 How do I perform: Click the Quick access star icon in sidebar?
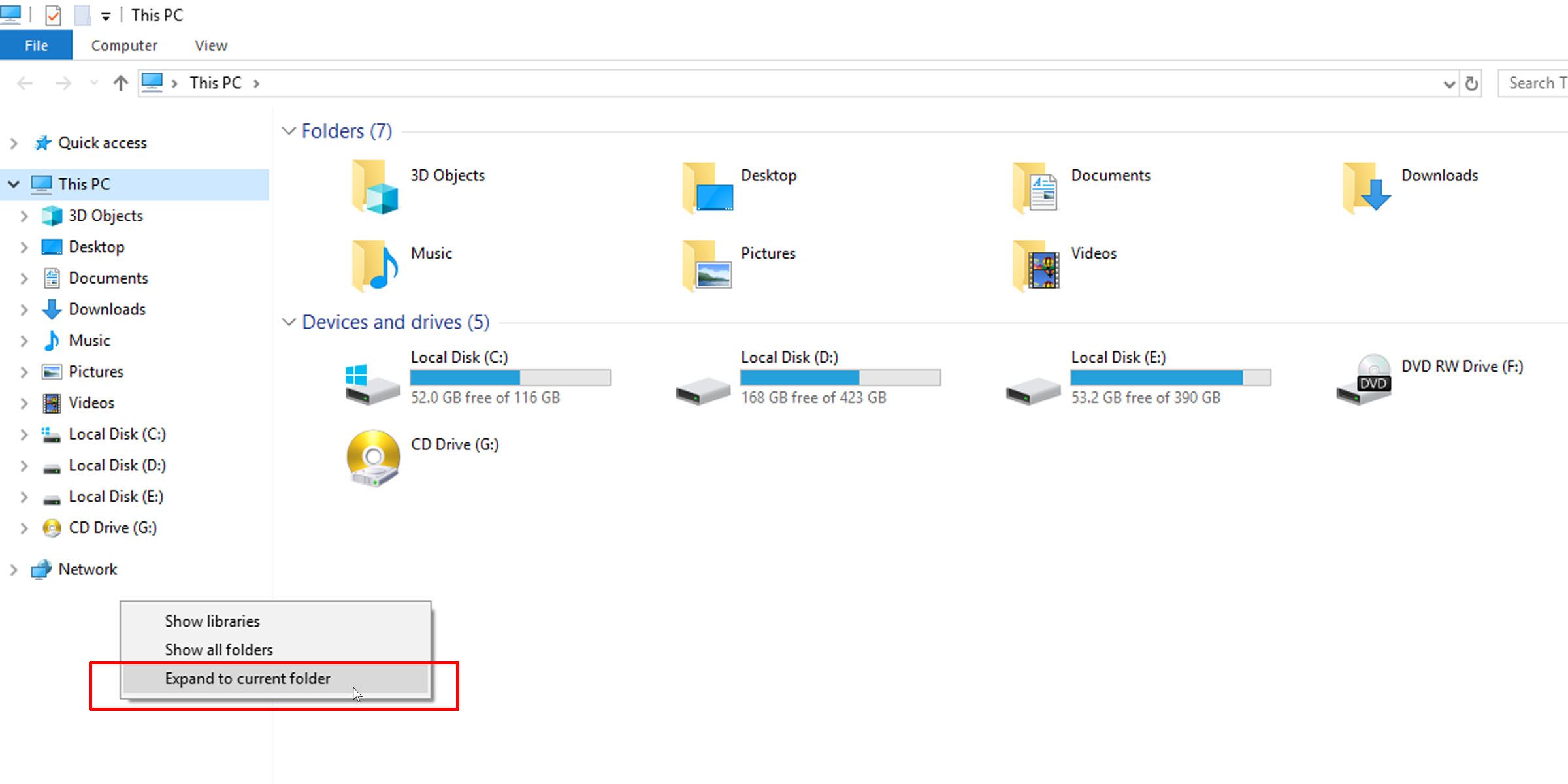tap(43, 143)
